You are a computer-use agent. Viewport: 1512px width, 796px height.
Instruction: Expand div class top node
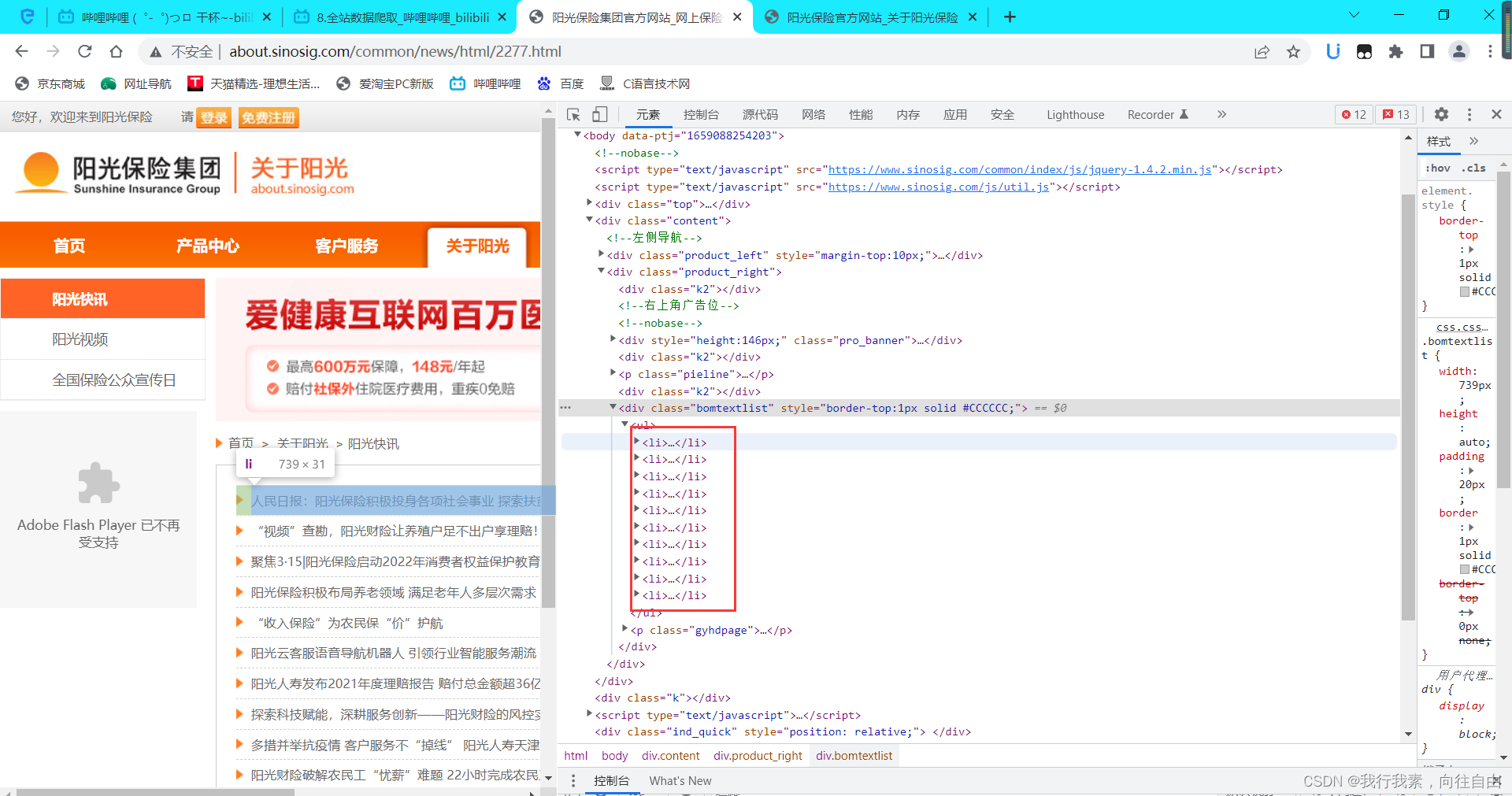589,203
